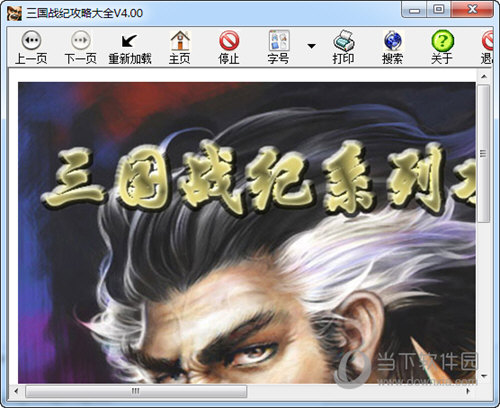
Task: Close the 三国战纪攻略大全 window
Action: point(472,10)
